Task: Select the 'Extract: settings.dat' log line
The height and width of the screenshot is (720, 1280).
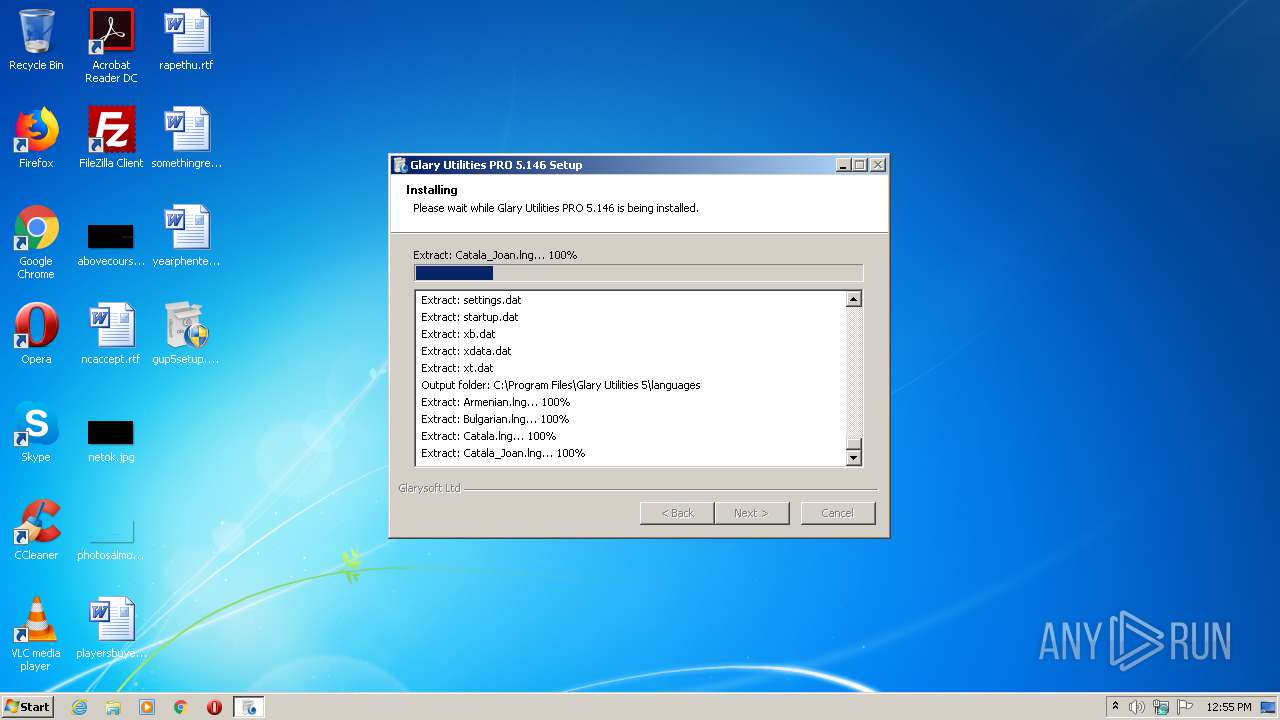Action: (x=471, y=300)
